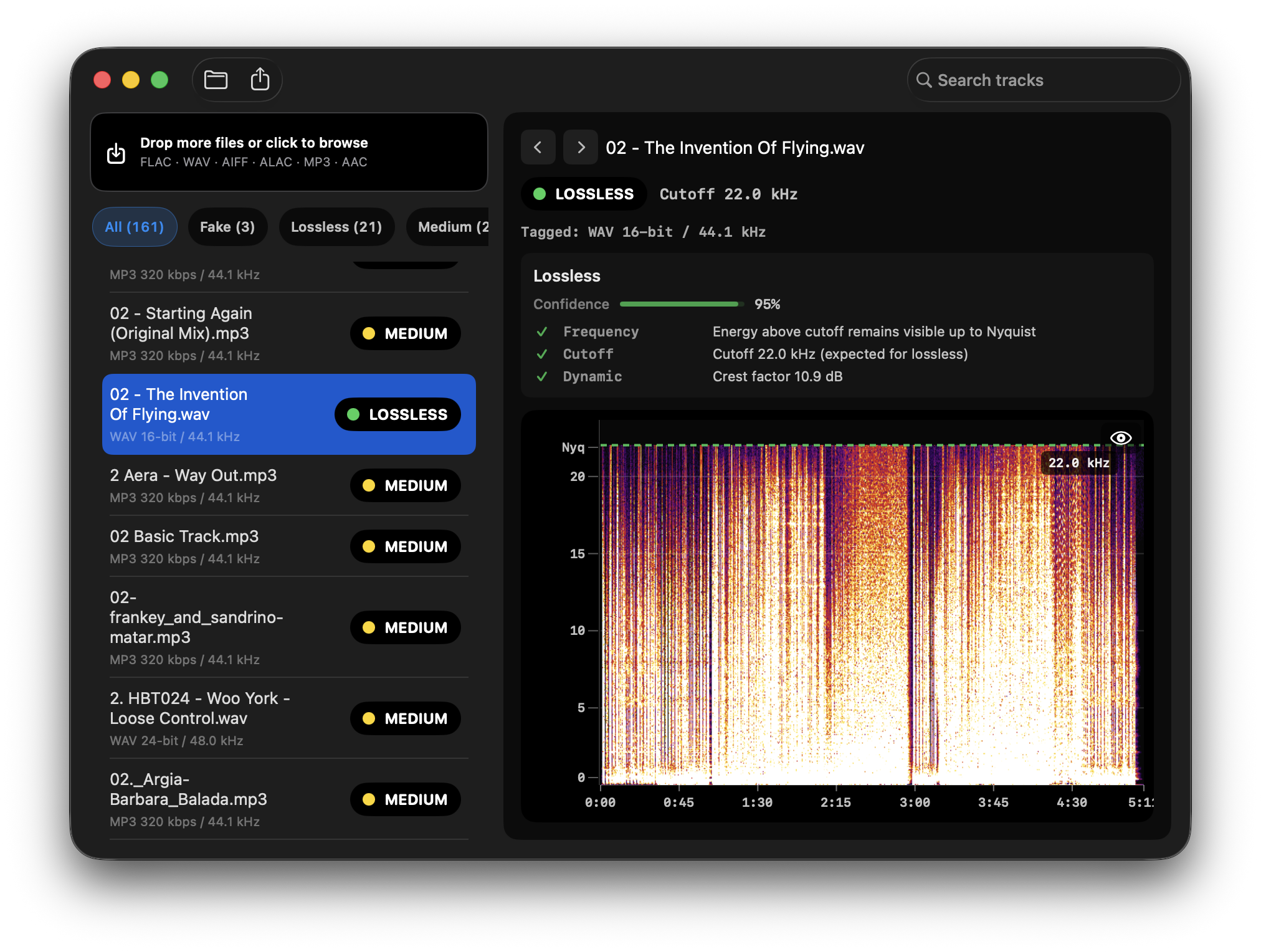The height and width of the screenshot is (952, 1261).
Task: Focus the Search tracks field
Action: click(x=1044, y=80)
